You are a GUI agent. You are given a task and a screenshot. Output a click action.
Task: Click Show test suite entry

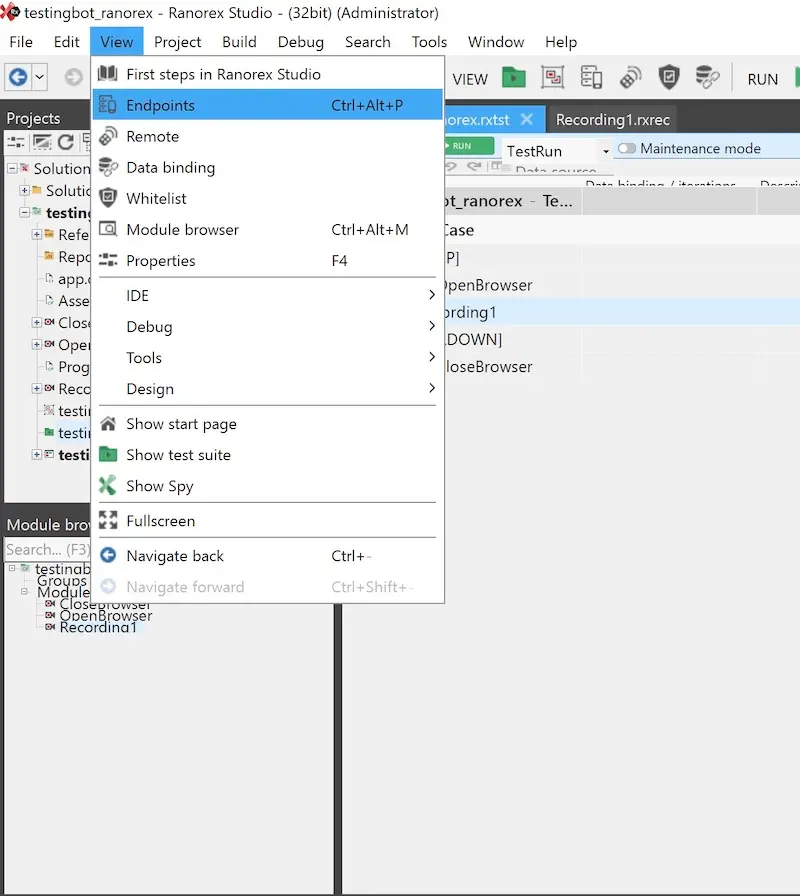coord(267,455)
